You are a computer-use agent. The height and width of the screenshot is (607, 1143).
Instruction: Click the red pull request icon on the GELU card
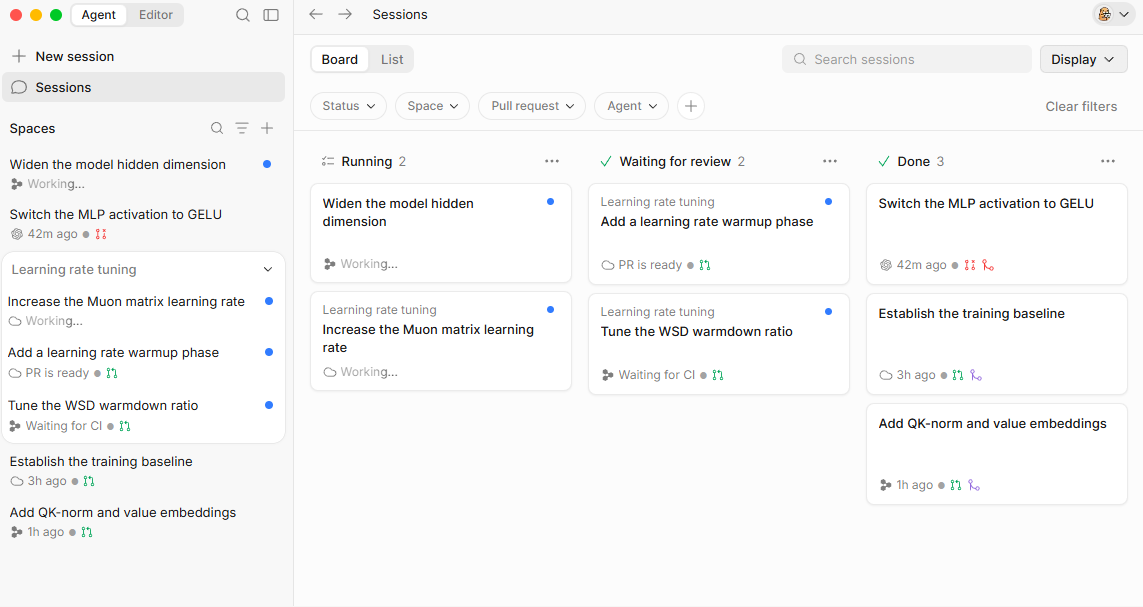970,265
